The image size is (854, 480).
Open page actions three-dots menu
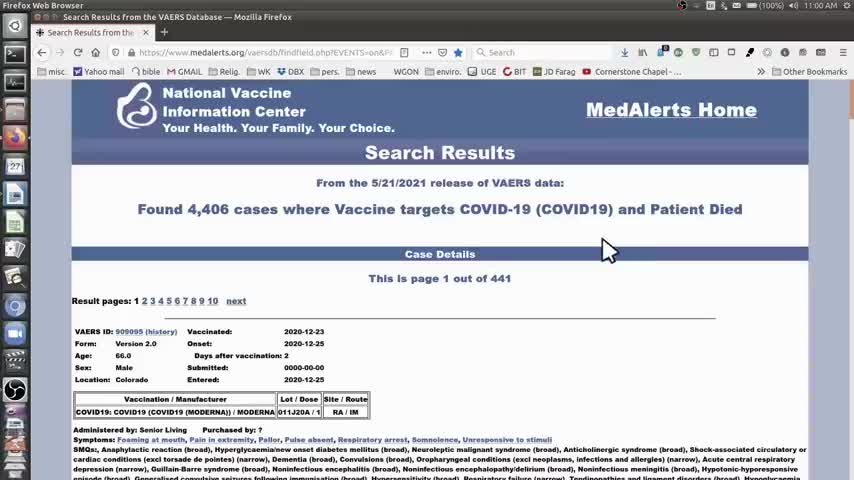point(426,53)
